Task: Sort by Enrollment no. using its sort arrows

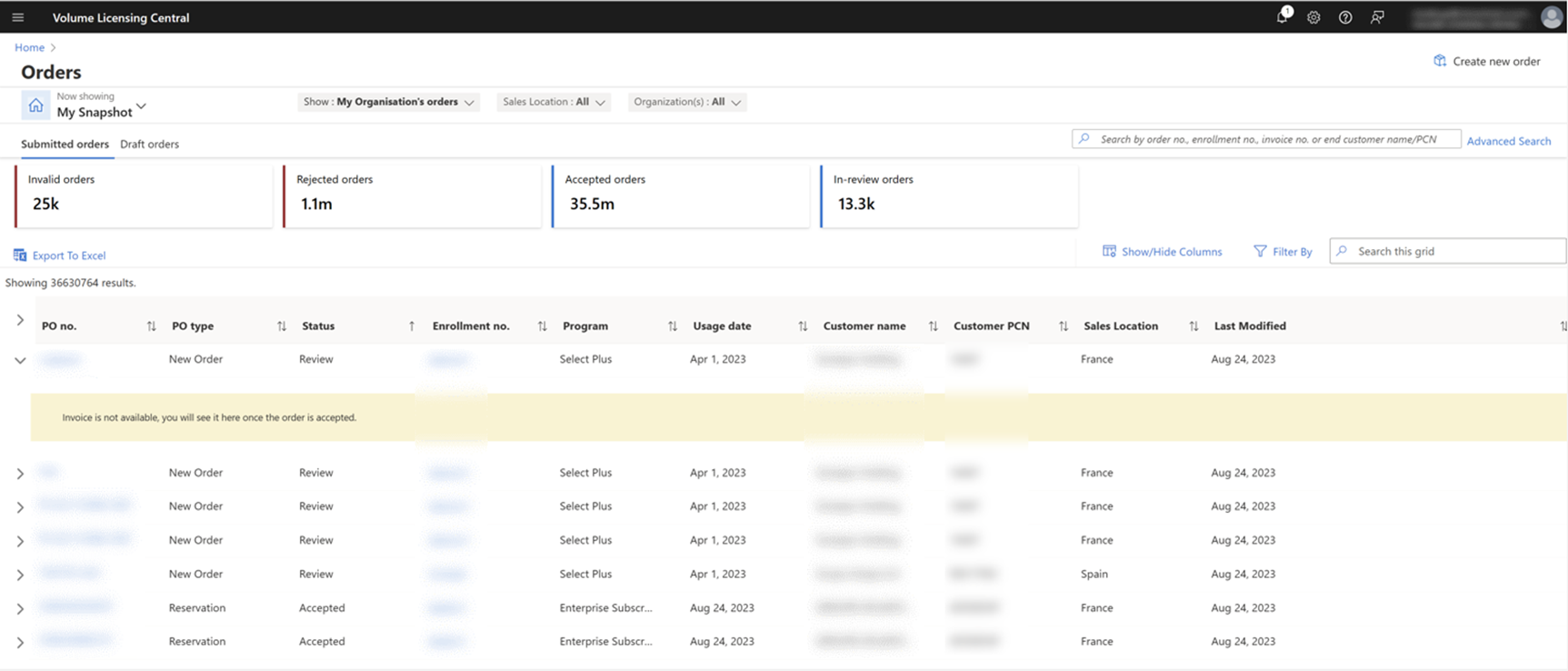Action: tap(543, 326)
